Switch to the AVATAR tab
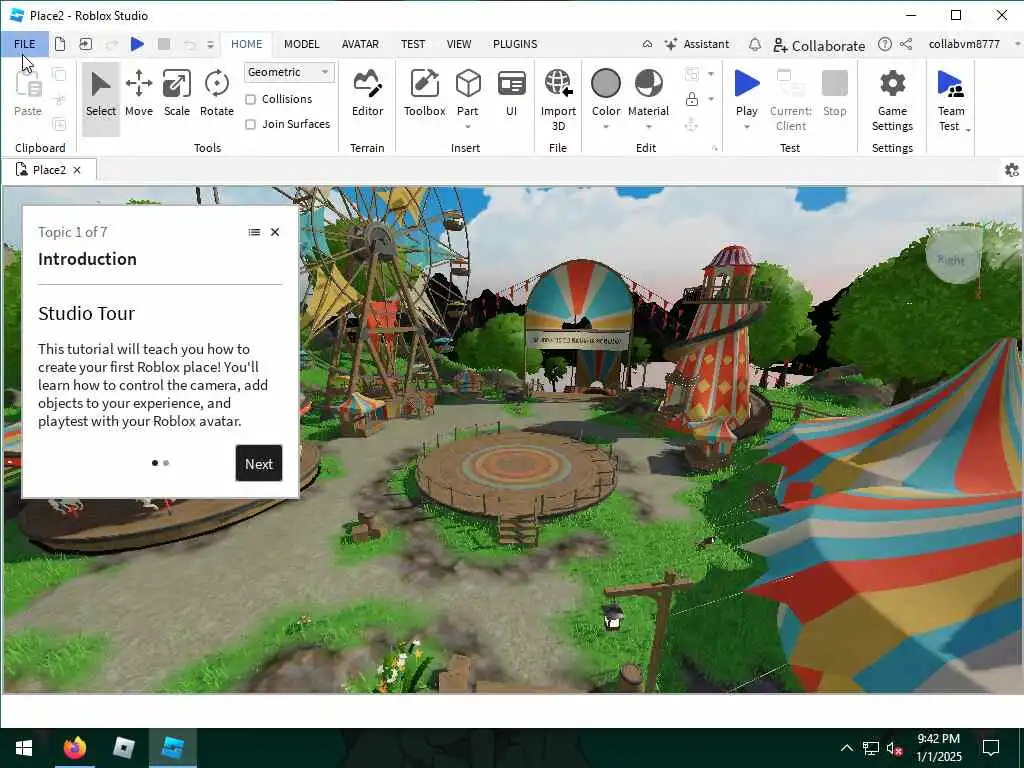Image resolution: width=1024 pixels, height=768 pixels. pyautogui.click(x=360, y=44)
